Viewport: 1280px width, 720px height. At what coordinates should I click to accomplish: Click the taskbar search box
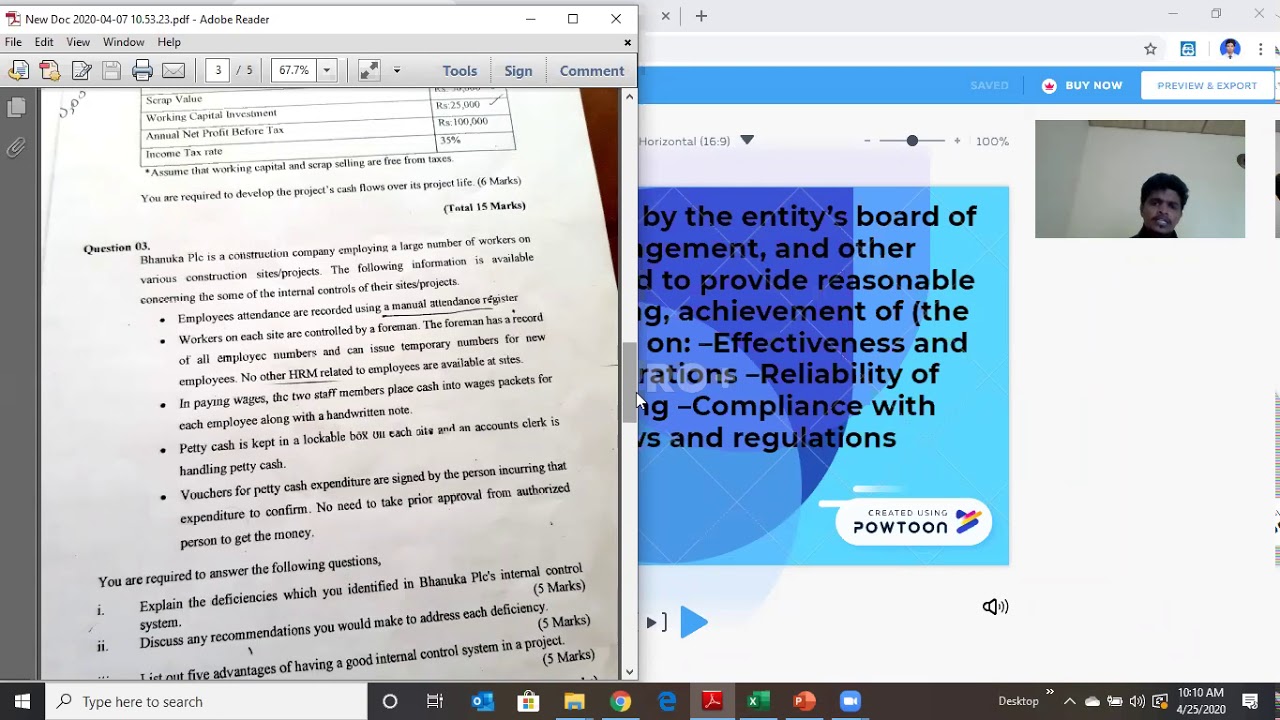207,701
